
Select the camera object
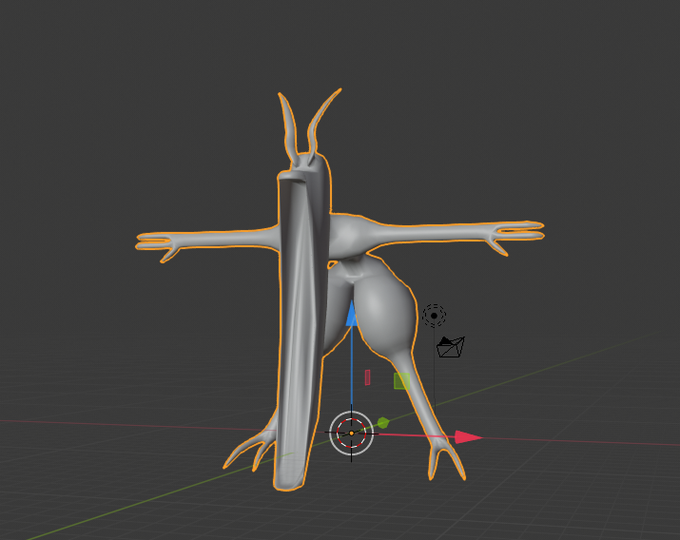[451, 347]
